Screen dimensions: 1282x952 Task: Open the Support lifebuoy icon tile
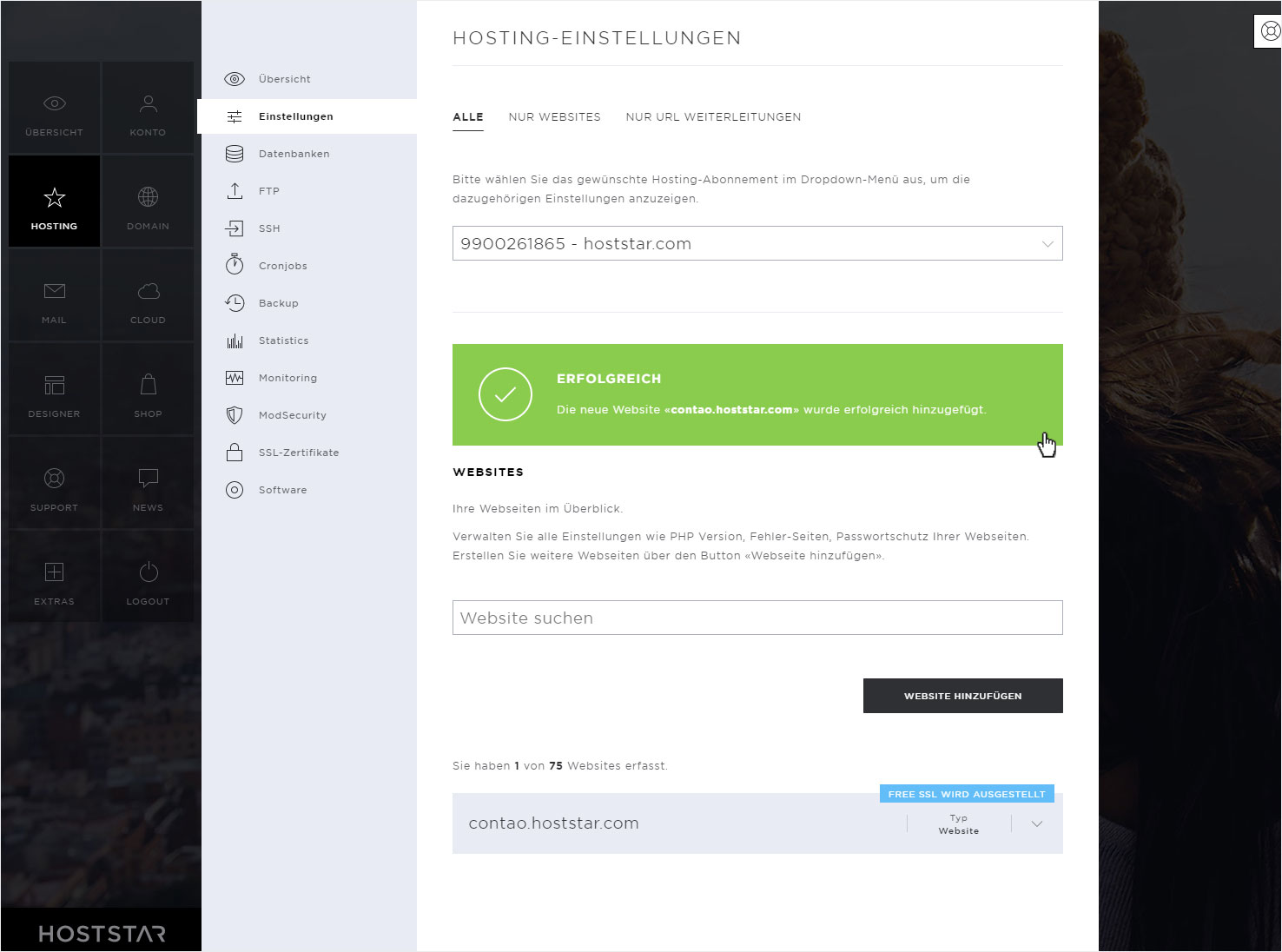54,483
